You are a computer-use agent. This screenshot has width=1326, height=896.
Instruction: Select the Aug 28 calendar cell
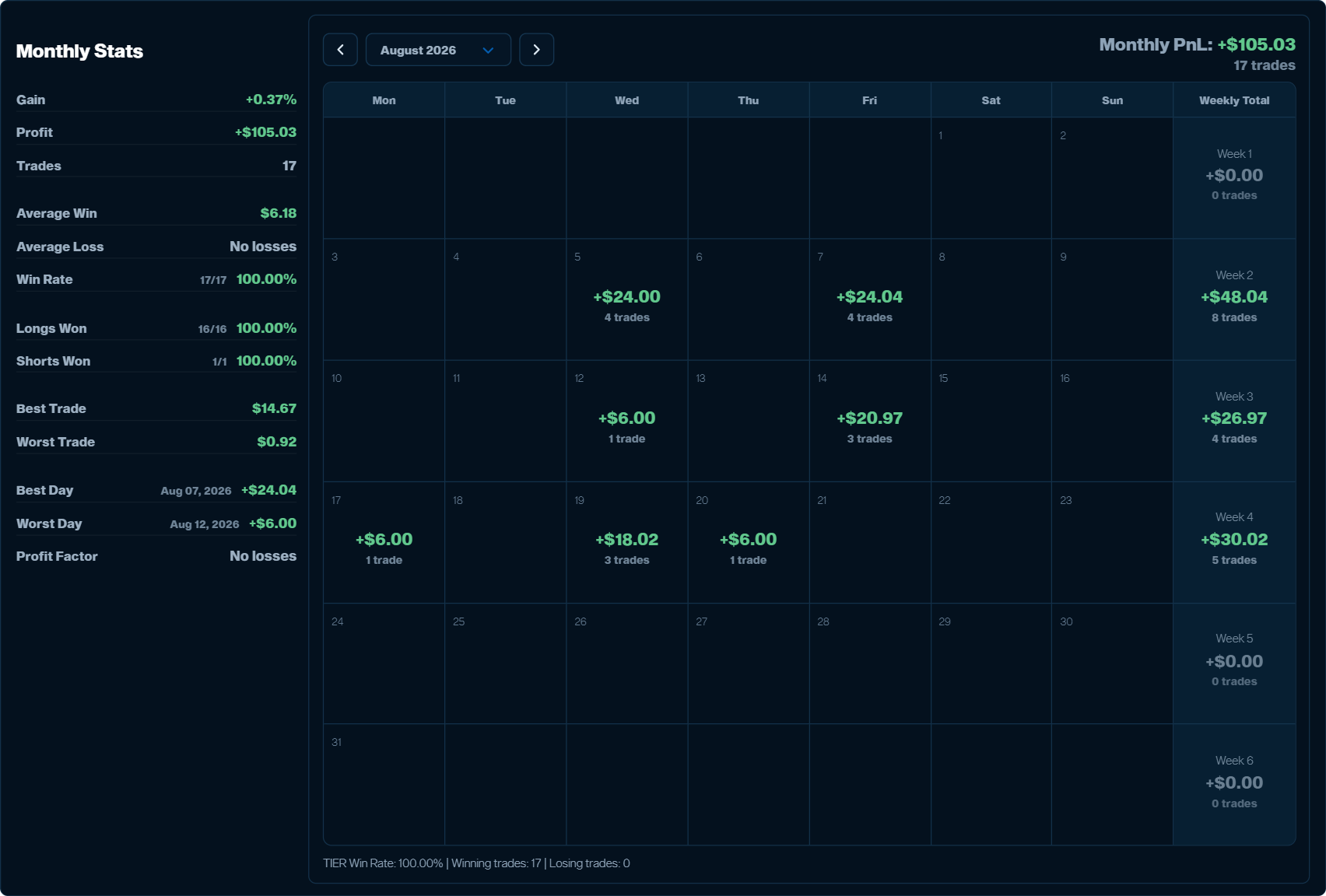(x=869, y=663)
